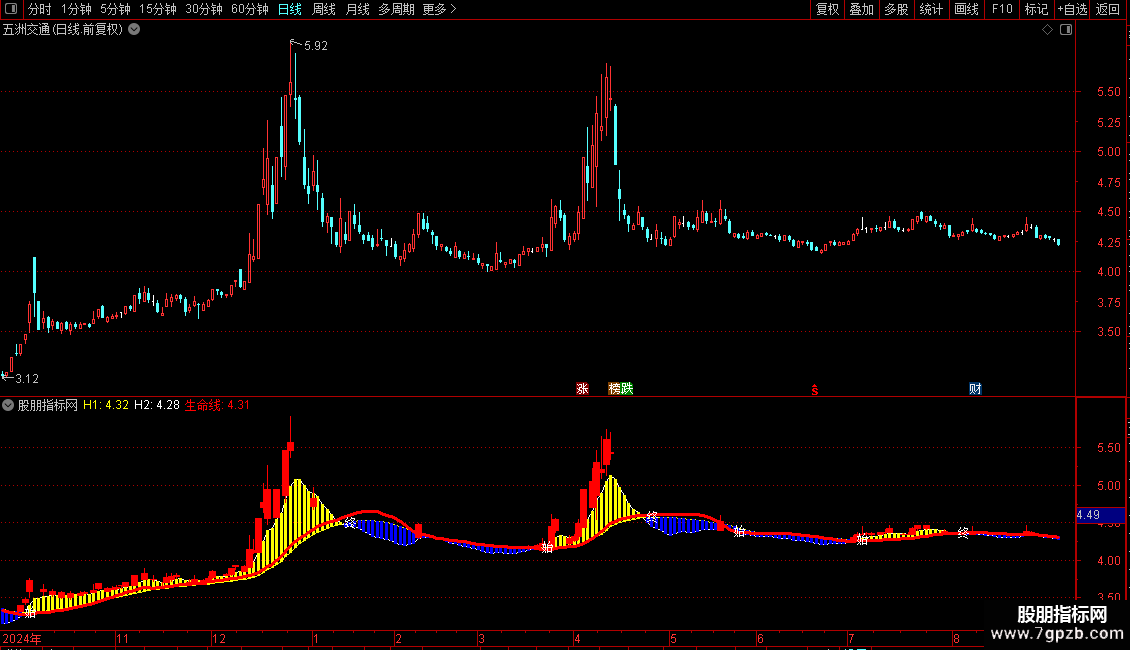Click the 跌 event marker
This screenshot has height=650, width=1130.
(627, 388)
